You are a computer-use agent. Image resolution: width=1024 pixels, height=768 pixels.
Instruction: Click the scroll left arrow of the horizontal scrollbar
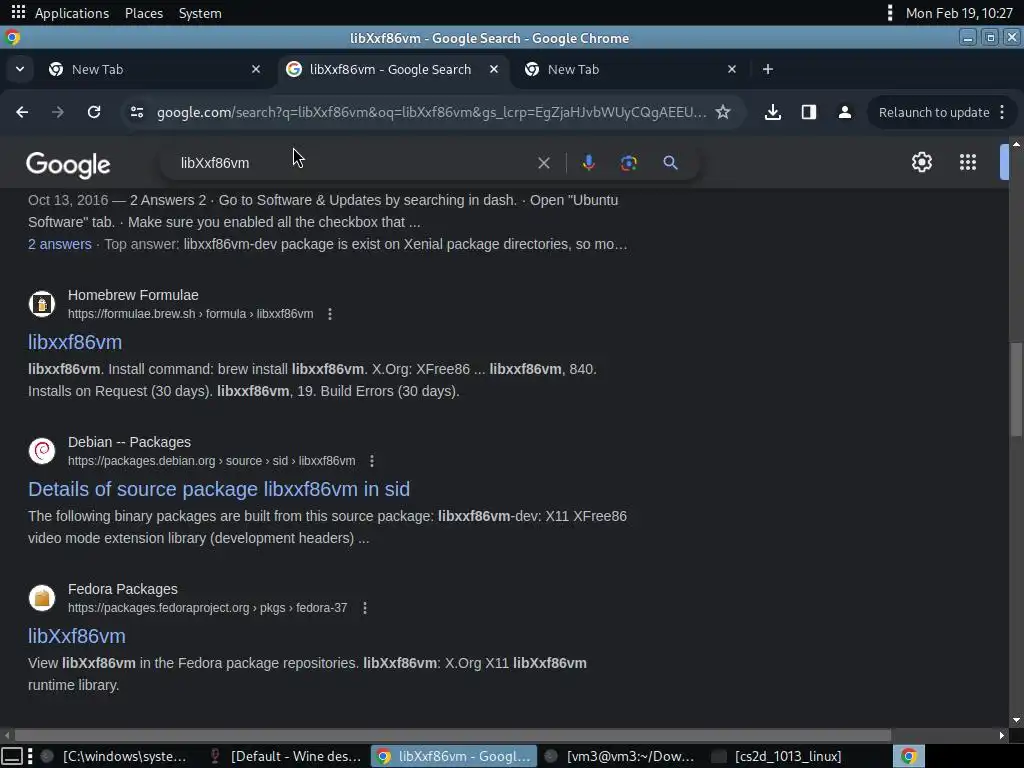tap(7, 735)
